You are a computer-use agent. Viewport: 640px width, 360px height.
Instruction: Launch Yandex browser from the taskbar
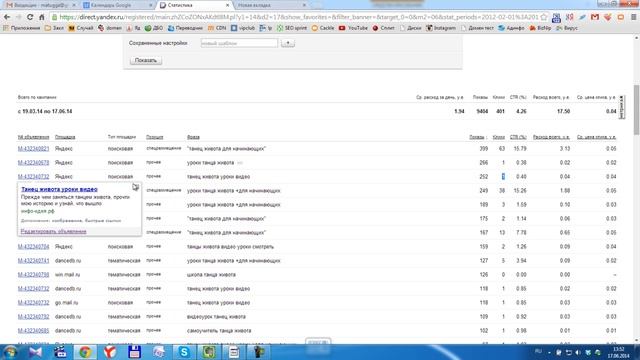(x=109, y=352)
